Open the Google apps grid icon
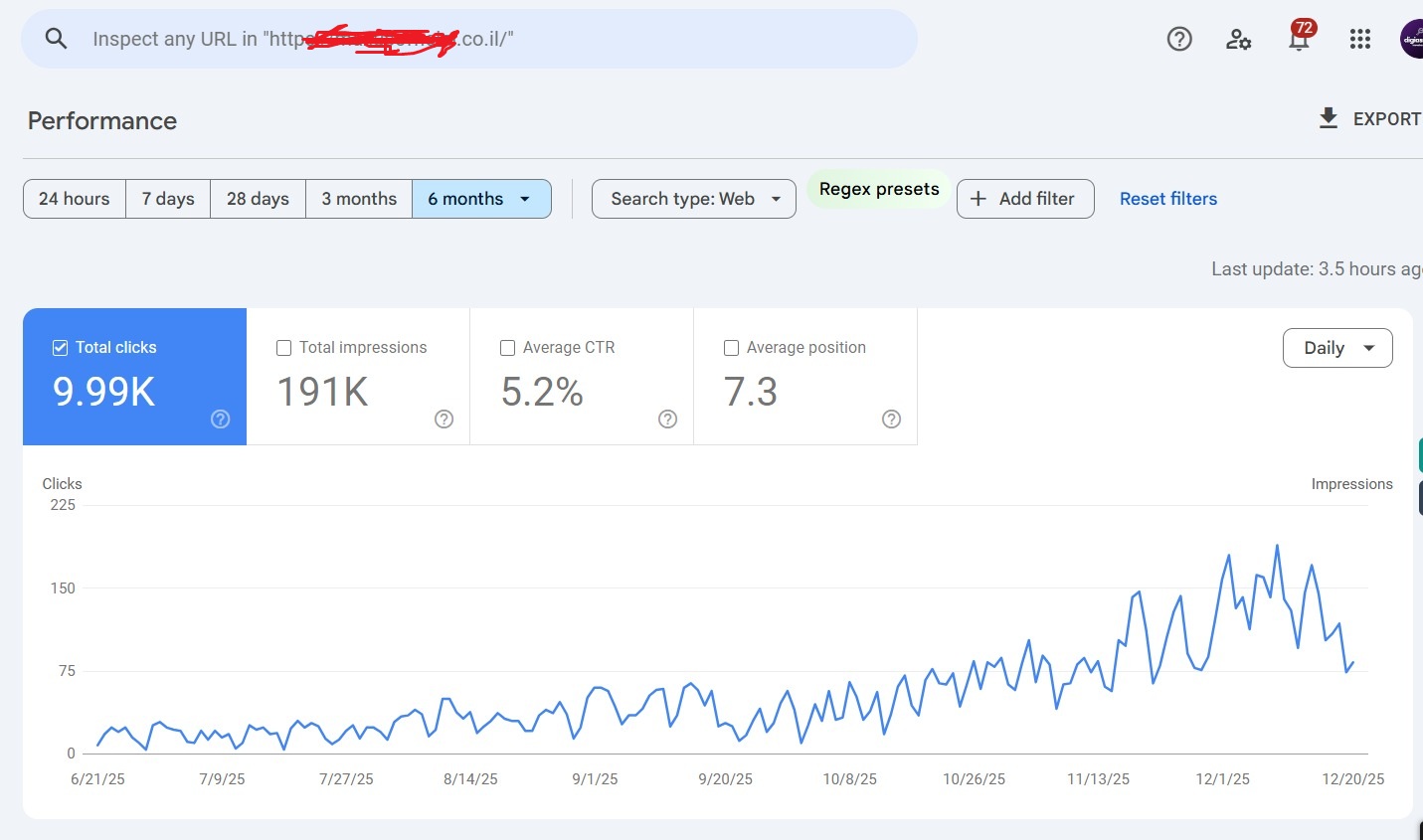Image resolution: width=1423 pixels, height=840 pixels. 1360,39
